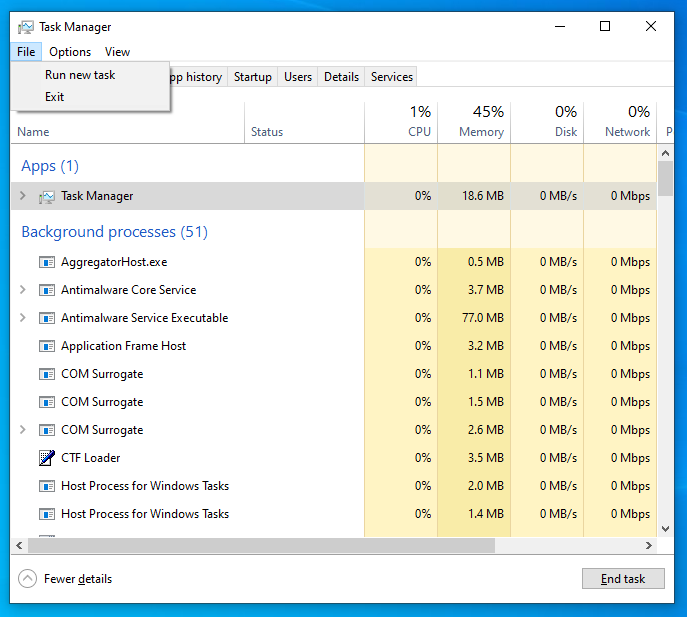Select Antimalware Service Executable name

coord(145,318)
